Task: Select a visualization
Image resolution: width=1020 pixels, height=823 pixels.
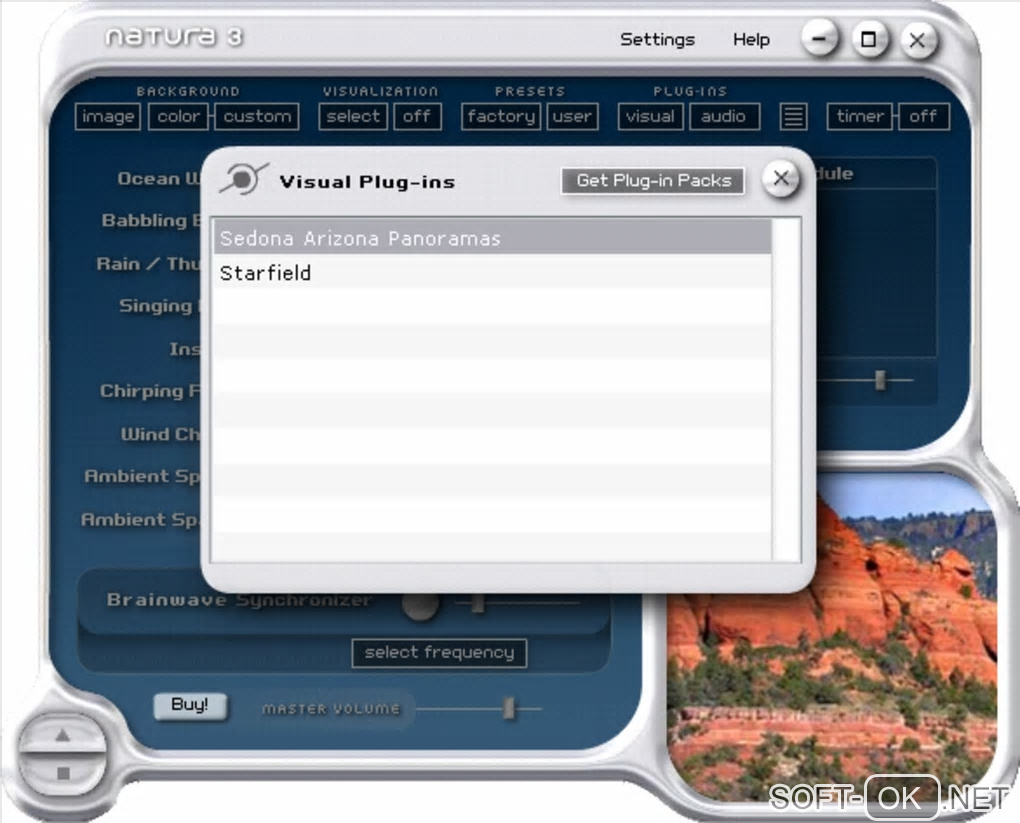Action: click(353, 116)
